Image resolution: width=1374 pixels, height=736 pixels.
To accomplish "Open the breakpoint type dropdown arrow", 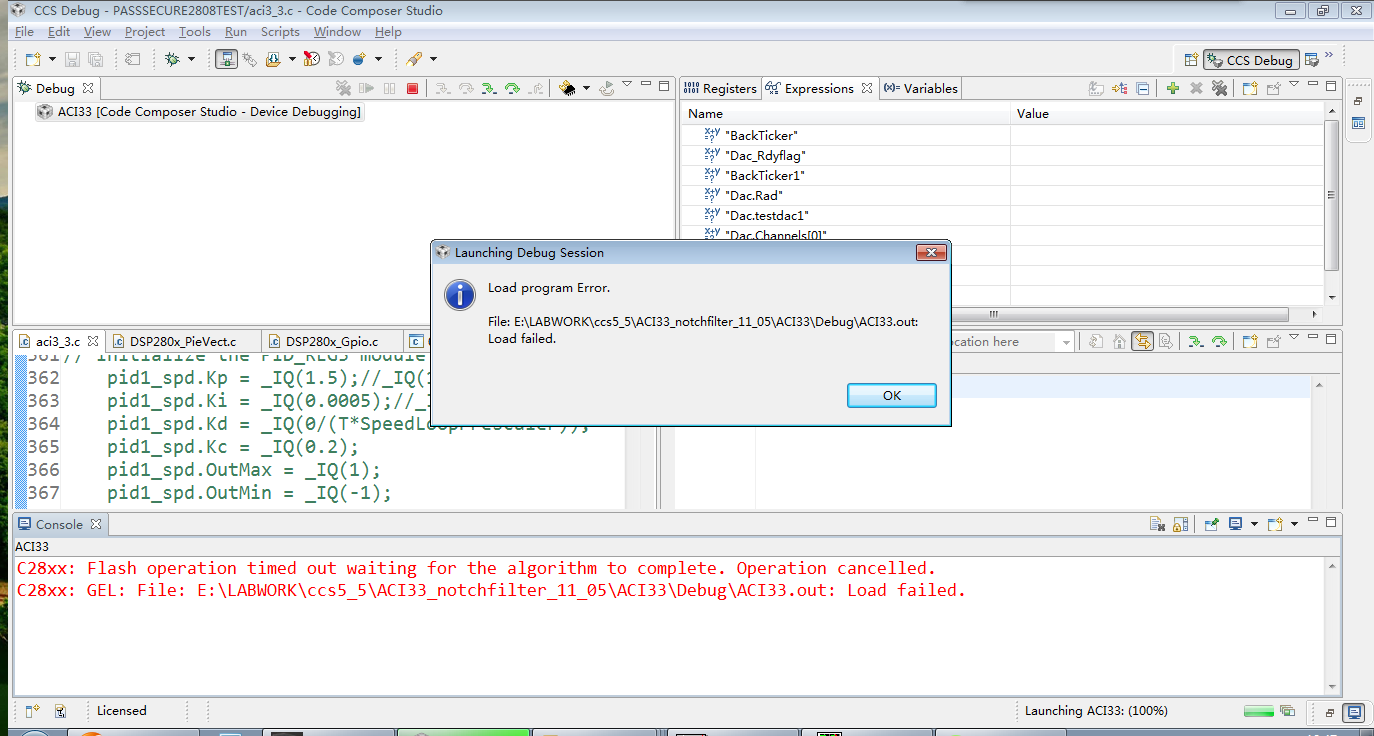I will [378, 59].
